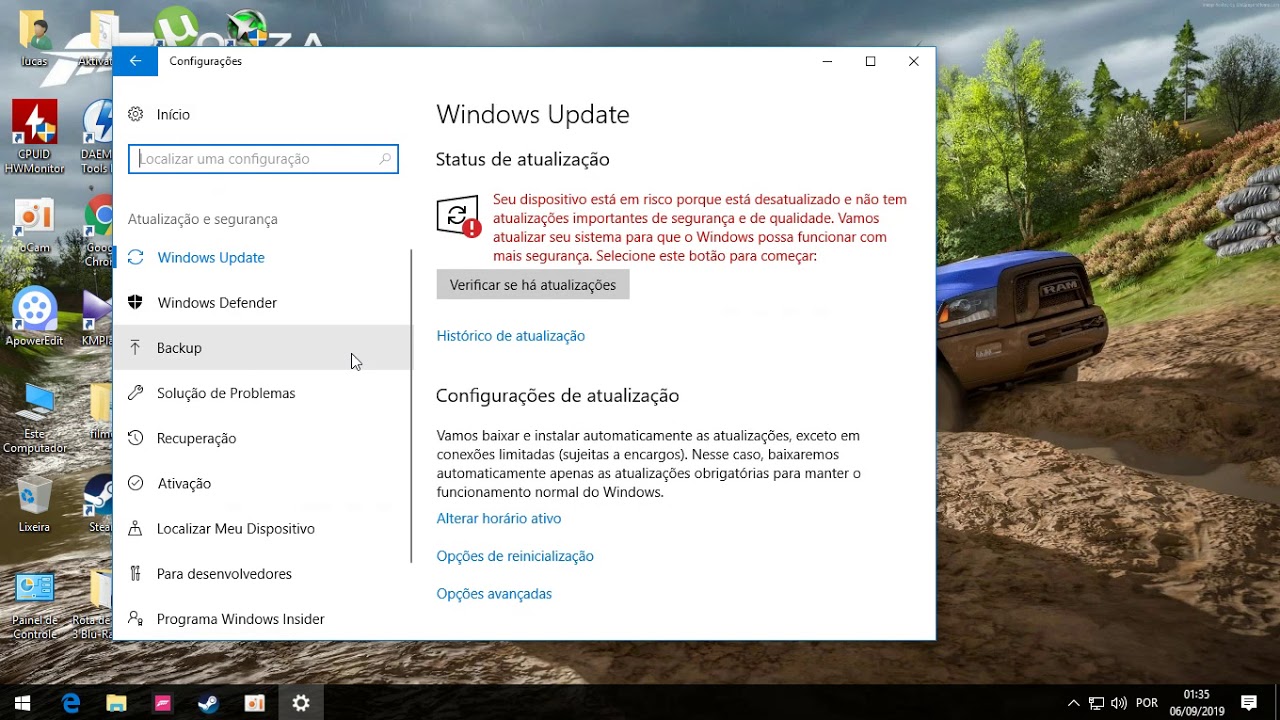Viewport: 1280px width, 720px height.
Task: Select the oCam desktop icon
Action: pyautogui.click(x=34, y=226)
